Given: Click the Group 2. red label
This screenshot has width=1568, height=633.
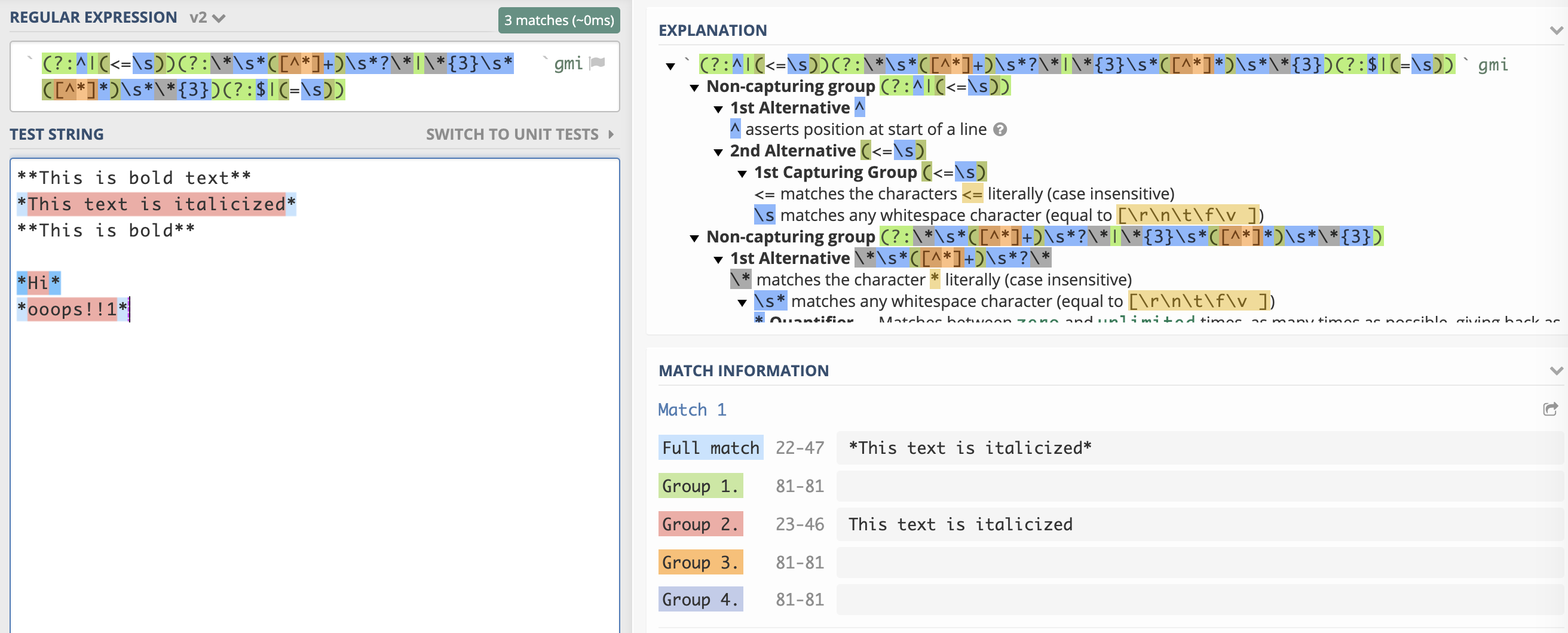Looking at the screenshot, I should click(x=700, y=524).
